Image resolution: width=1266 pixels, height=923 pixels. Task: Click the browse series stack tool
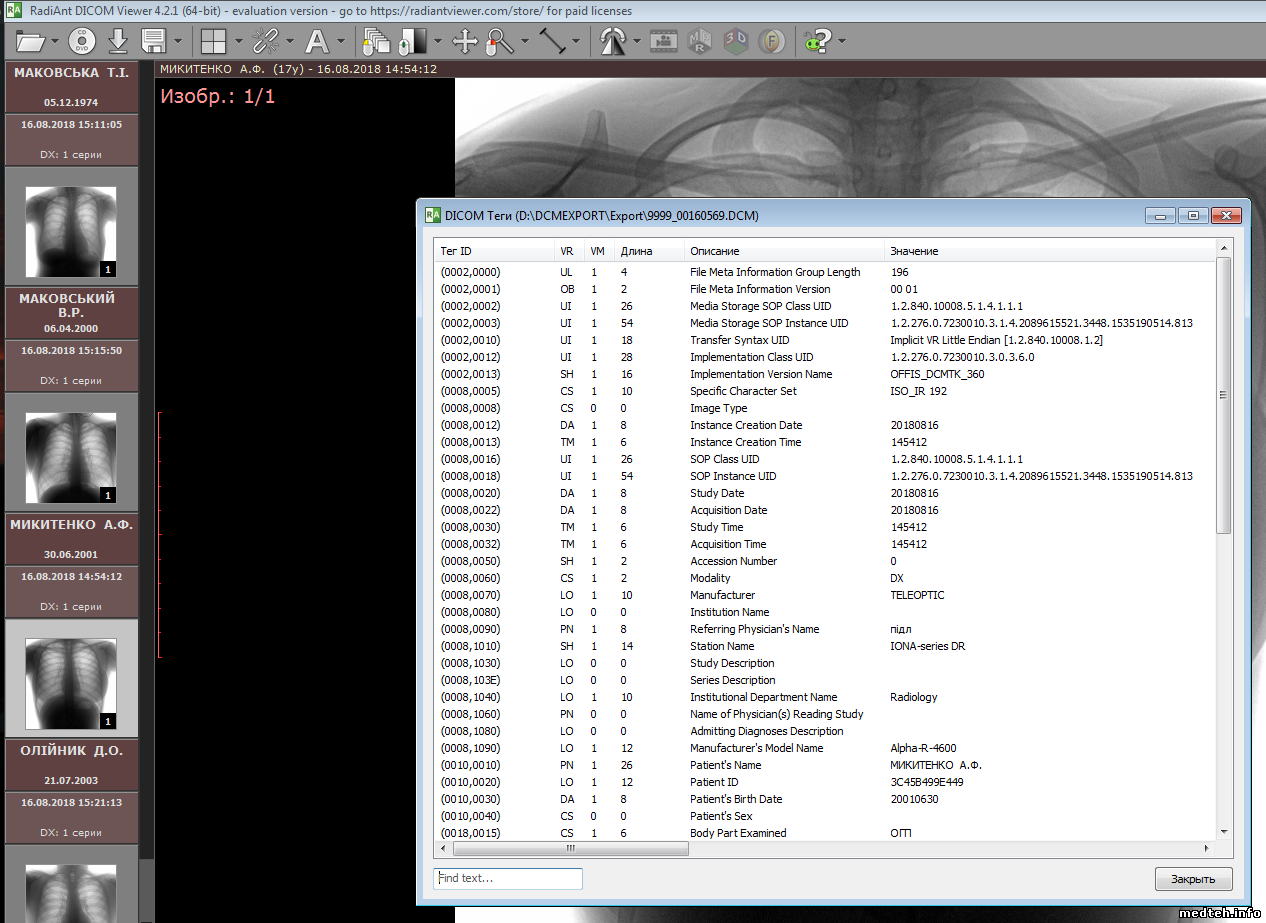pyautogui.click(x=376, y=41)
